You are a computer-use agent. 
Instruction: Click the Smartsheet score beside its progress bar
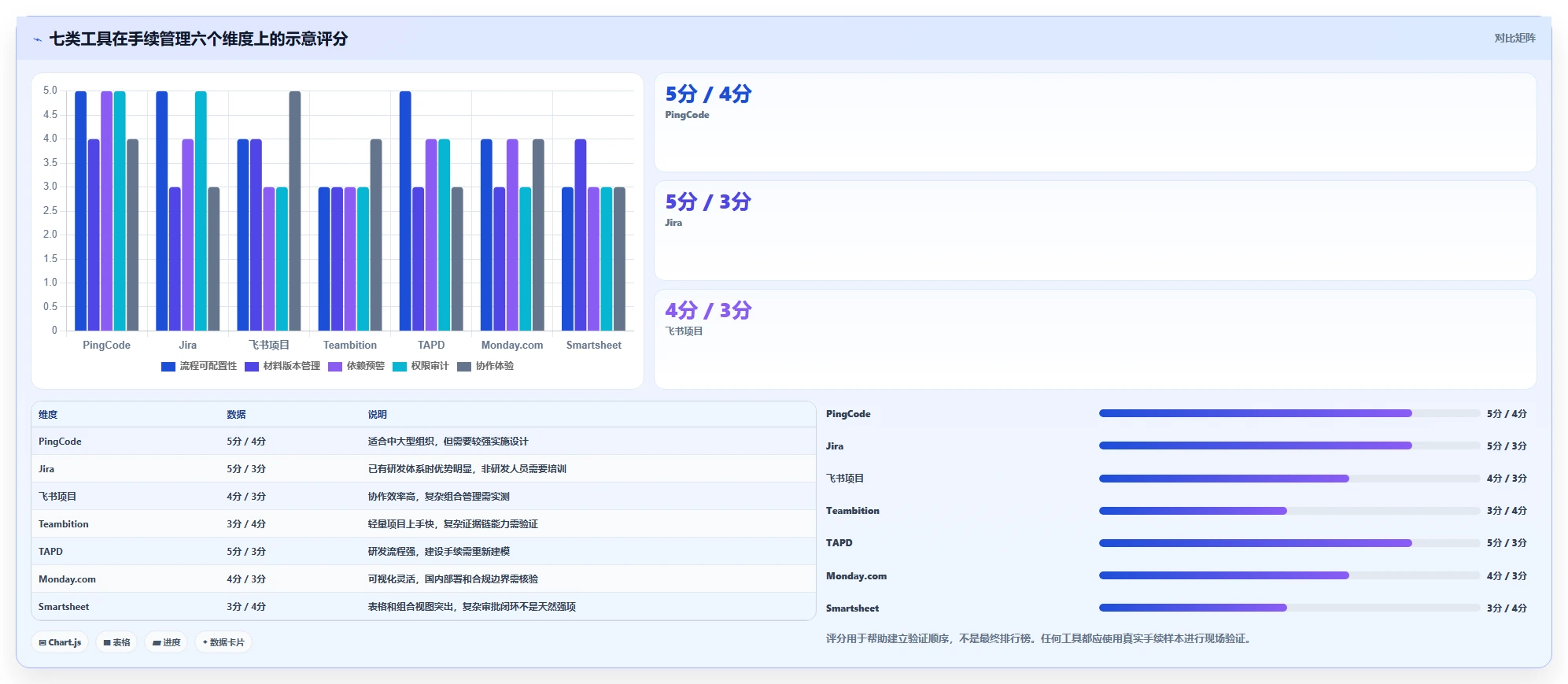(1507, 608)
